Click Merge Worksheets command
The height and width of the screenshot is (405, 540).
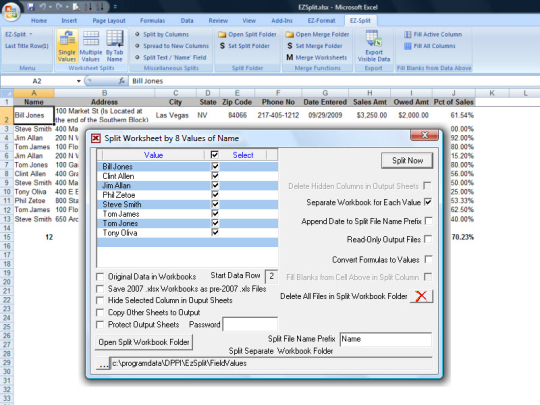317,58
